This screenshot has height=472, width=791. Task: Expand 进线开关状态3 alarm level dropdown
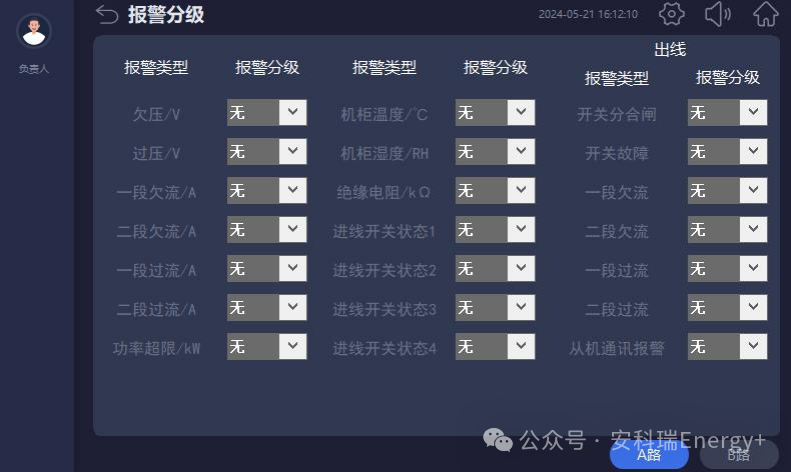pyautogui.click(x=495, y=307)
